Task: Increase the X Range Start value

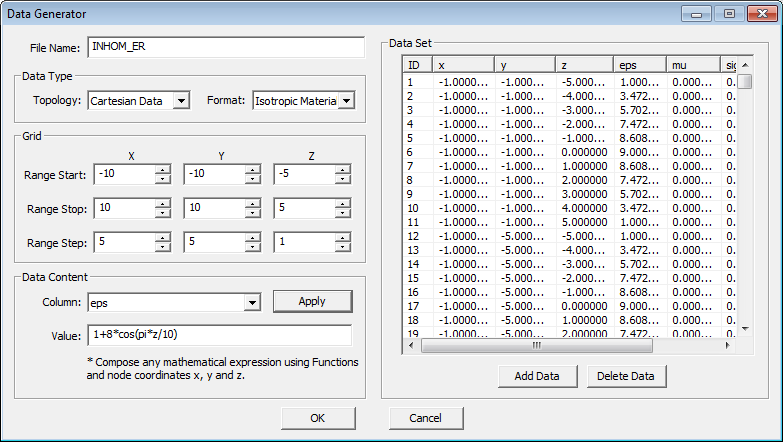Action: (162, 170)
